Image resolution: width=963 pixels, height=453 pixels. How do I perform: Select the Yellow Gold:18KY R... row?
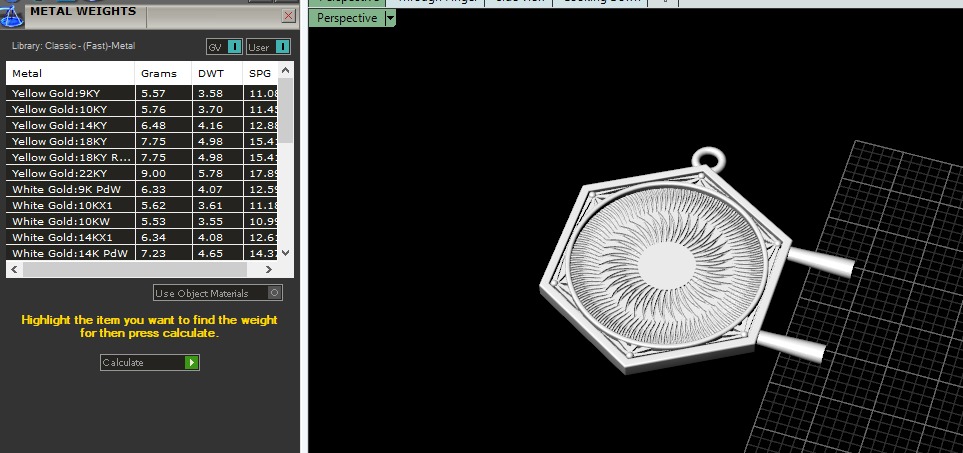142,157
